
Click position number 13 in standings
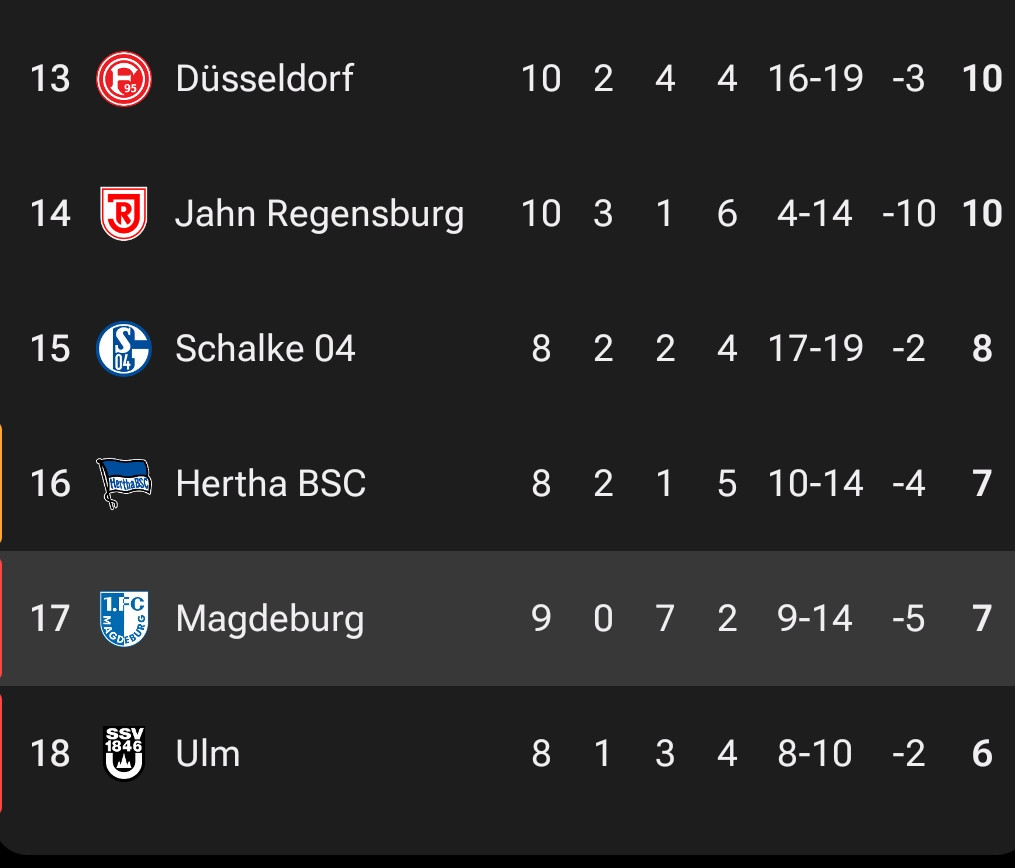pos(50,79)
